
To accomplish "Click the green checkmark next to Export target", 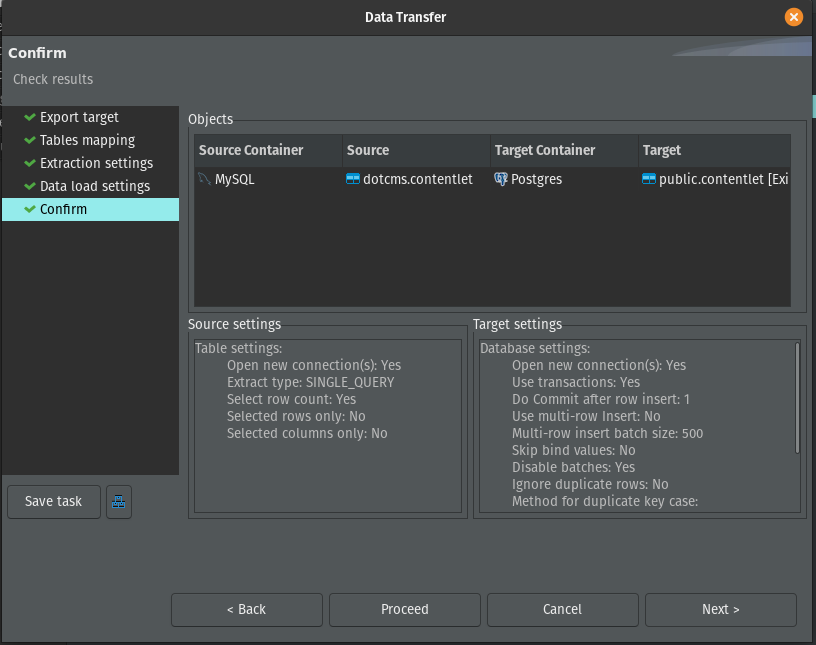I will [30, 117].
